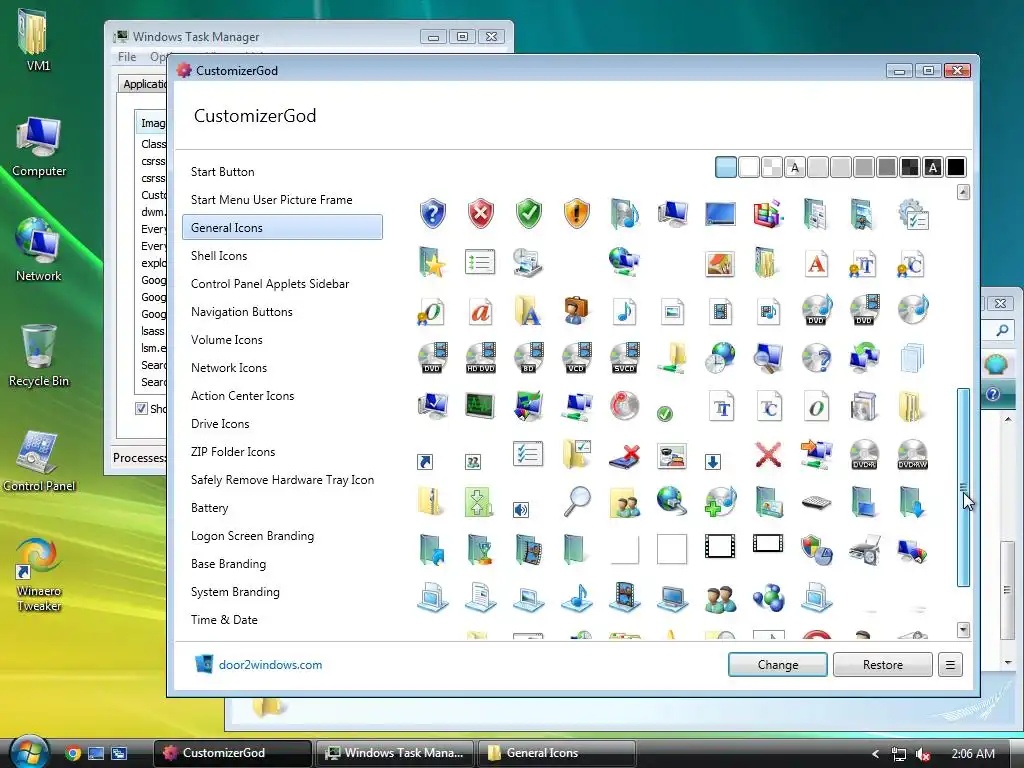Choose the large red X icon
Image resolution: width=1024 pixels, height=768 pixels.
click(768, 455)
